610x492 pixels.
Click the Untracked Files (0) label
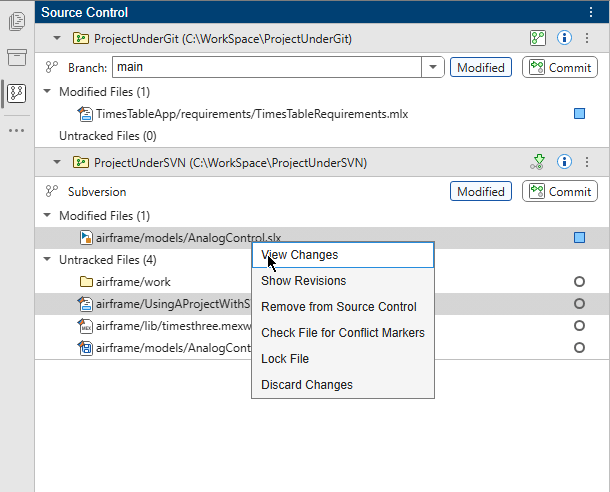[x=108, y=136]
